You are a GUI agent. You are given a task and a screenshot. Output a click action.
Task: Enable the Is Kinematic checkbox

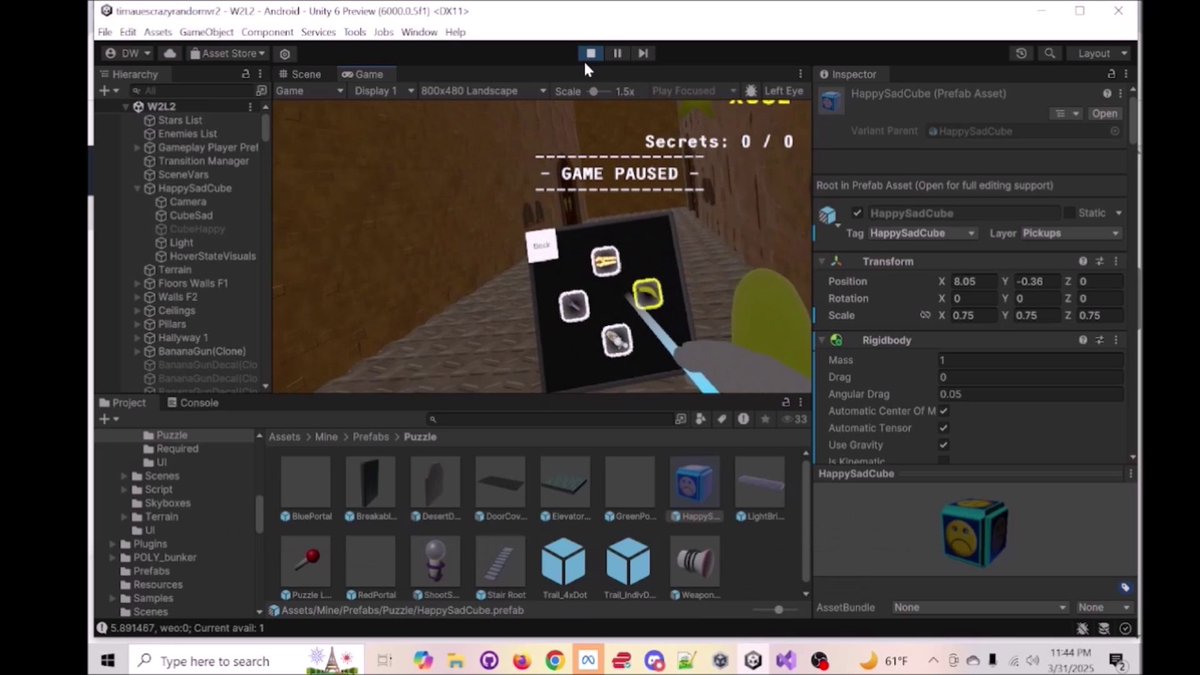click(x=943, y=459)
